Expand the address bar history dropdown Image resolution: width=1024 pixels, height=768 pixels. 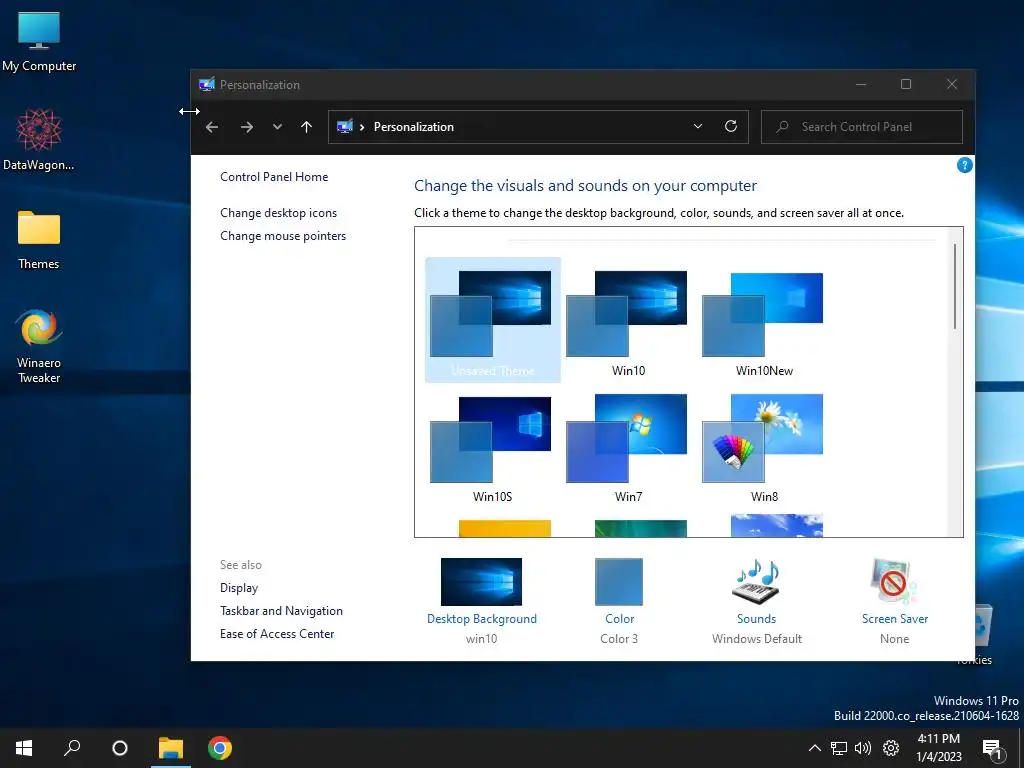pyautogui.click(x=697, y=126)
